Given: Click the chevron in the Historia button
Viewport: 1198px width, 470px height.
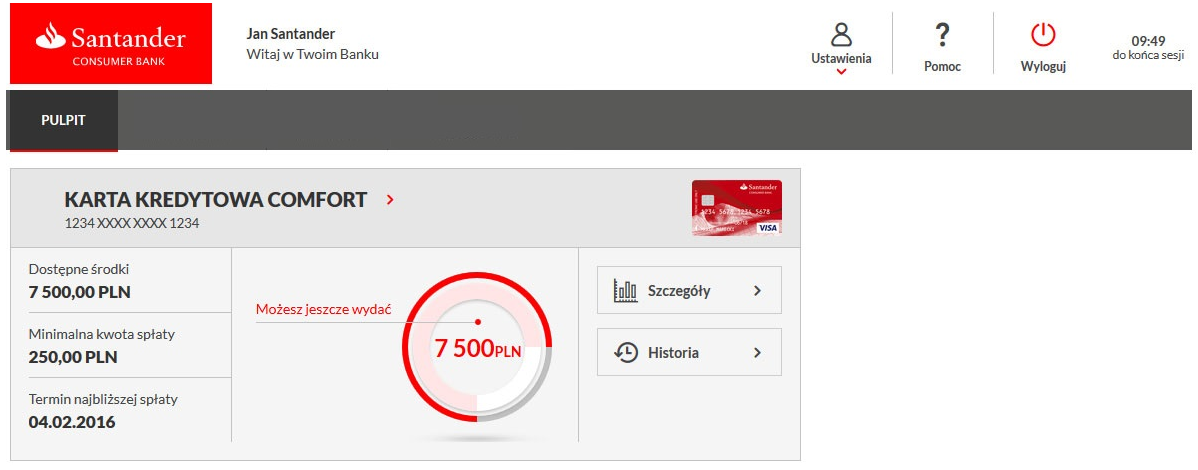Looking at the screenshot, I should tap(757, 352).
